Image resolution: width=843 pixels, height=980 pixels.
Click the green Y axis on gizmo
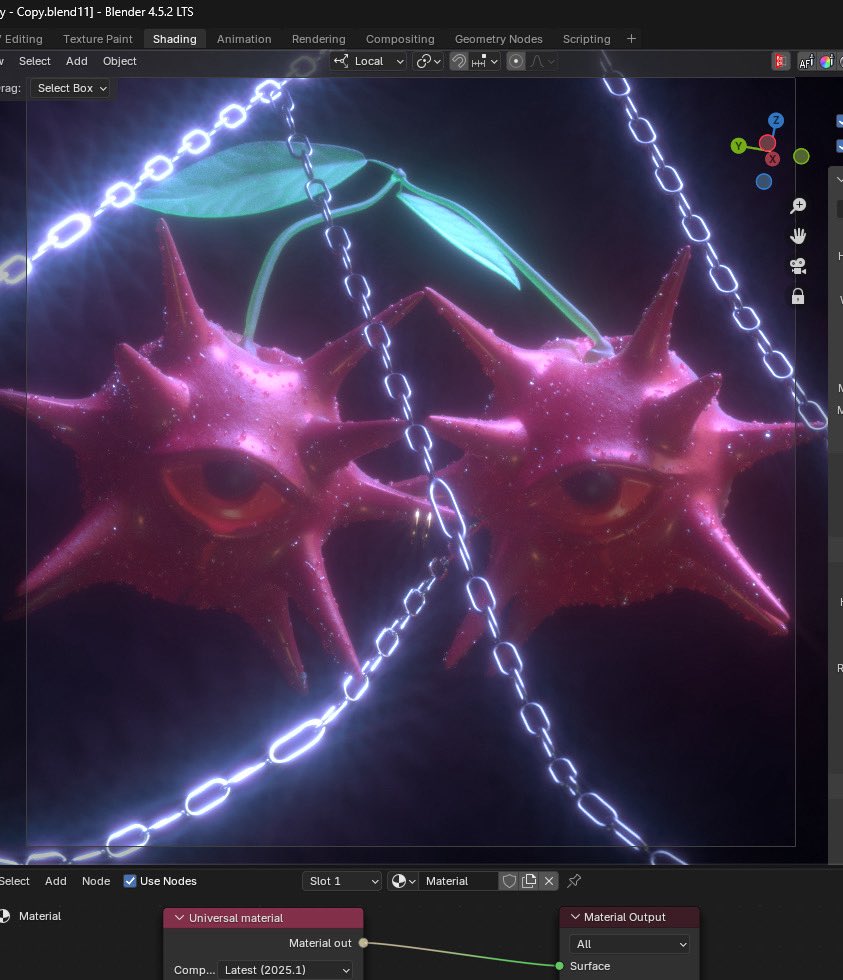pos(738,146)
